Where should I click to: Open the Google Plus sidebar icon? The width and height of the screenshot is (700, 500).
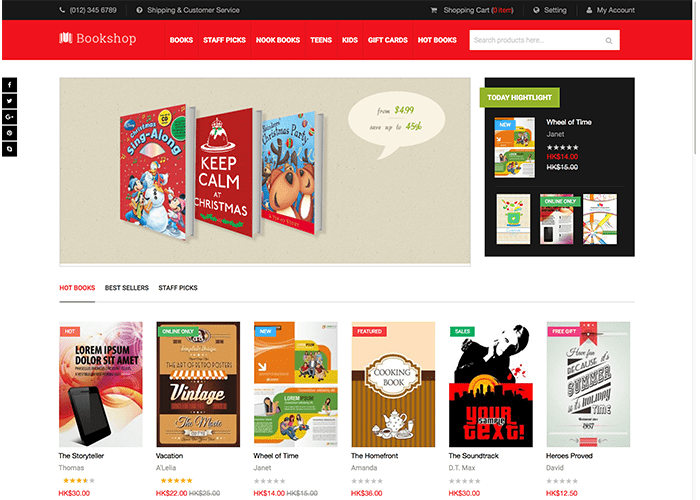click(9, 117)
